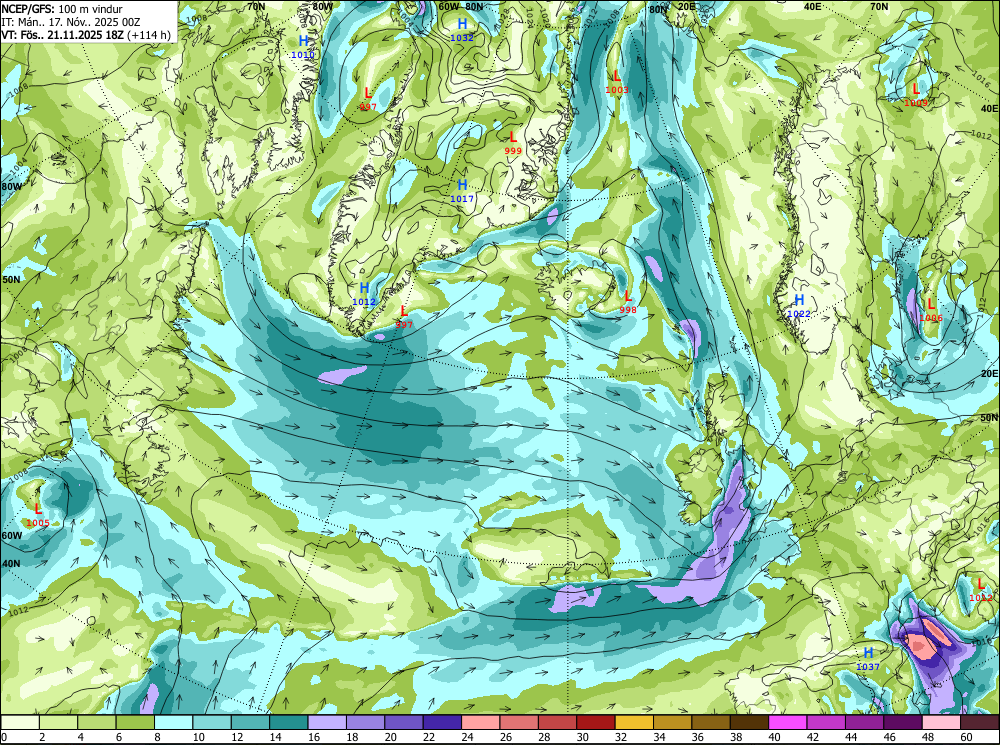Click the high pressure marker H 1037

coord(868,659)
